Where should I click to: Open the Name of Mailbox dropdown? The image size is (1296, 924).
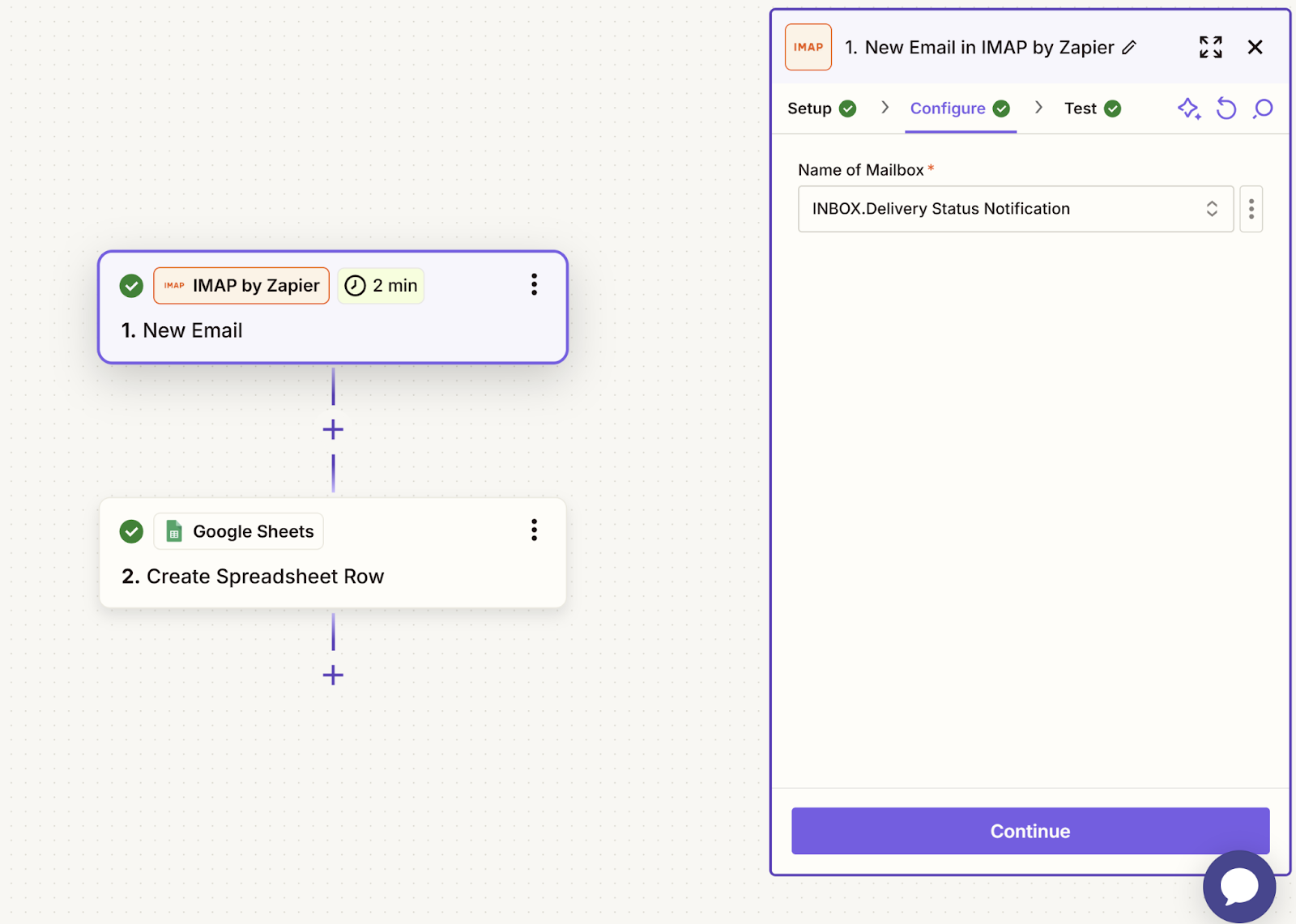click(1016, 209)
